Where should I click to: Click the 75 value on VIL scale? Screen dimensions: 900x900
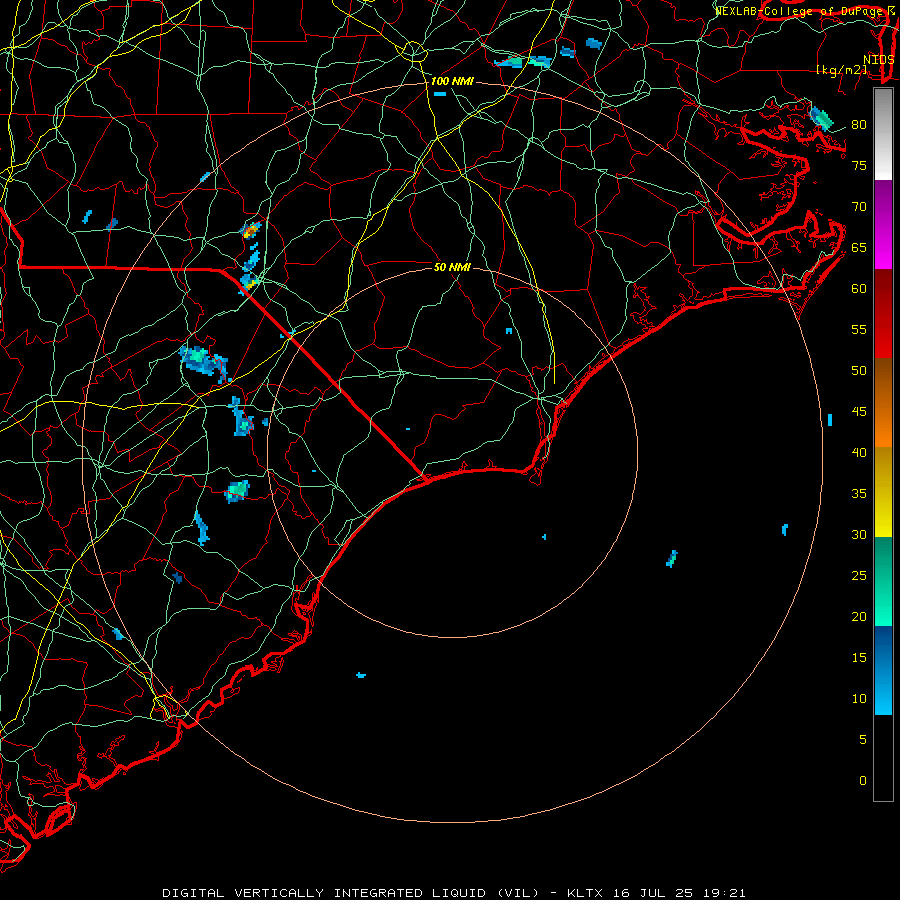tap(859, 166)
